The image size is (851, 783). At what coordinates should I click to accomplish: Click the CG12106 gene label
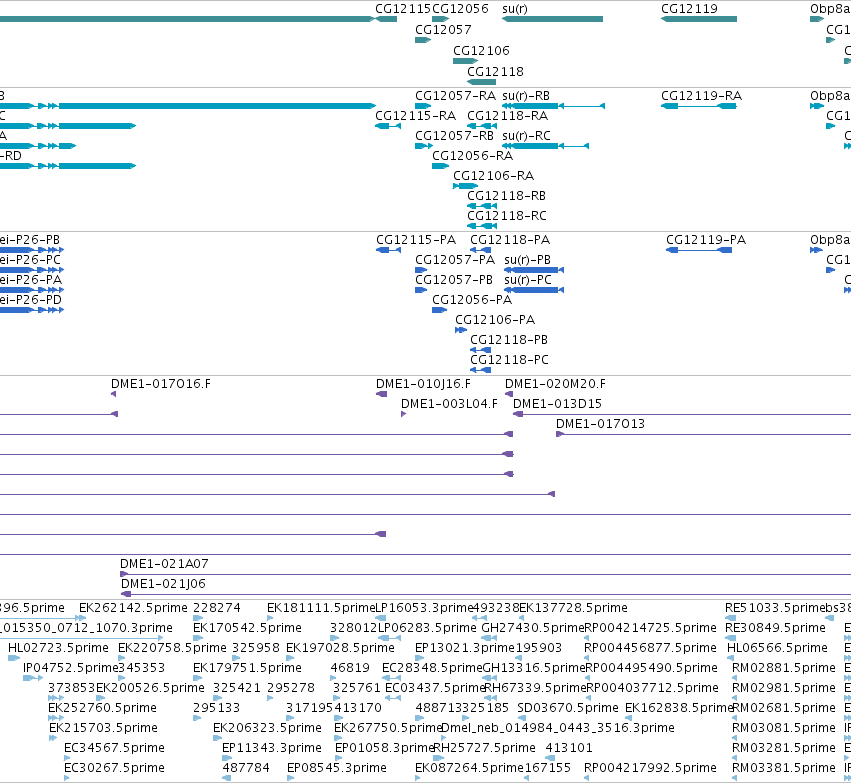click(x=481, y=50)
